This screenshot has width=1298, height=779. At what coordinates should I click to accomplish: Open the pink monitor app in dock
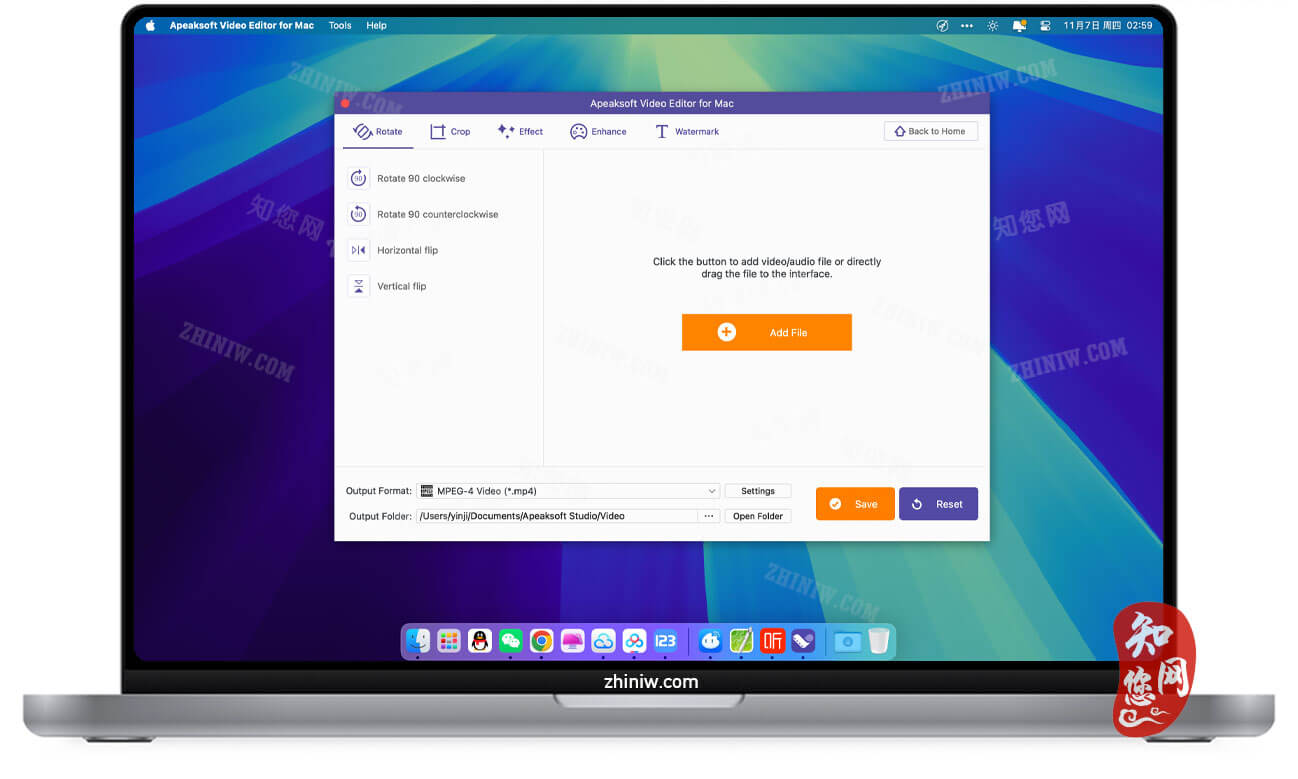[x=572, y=641]
